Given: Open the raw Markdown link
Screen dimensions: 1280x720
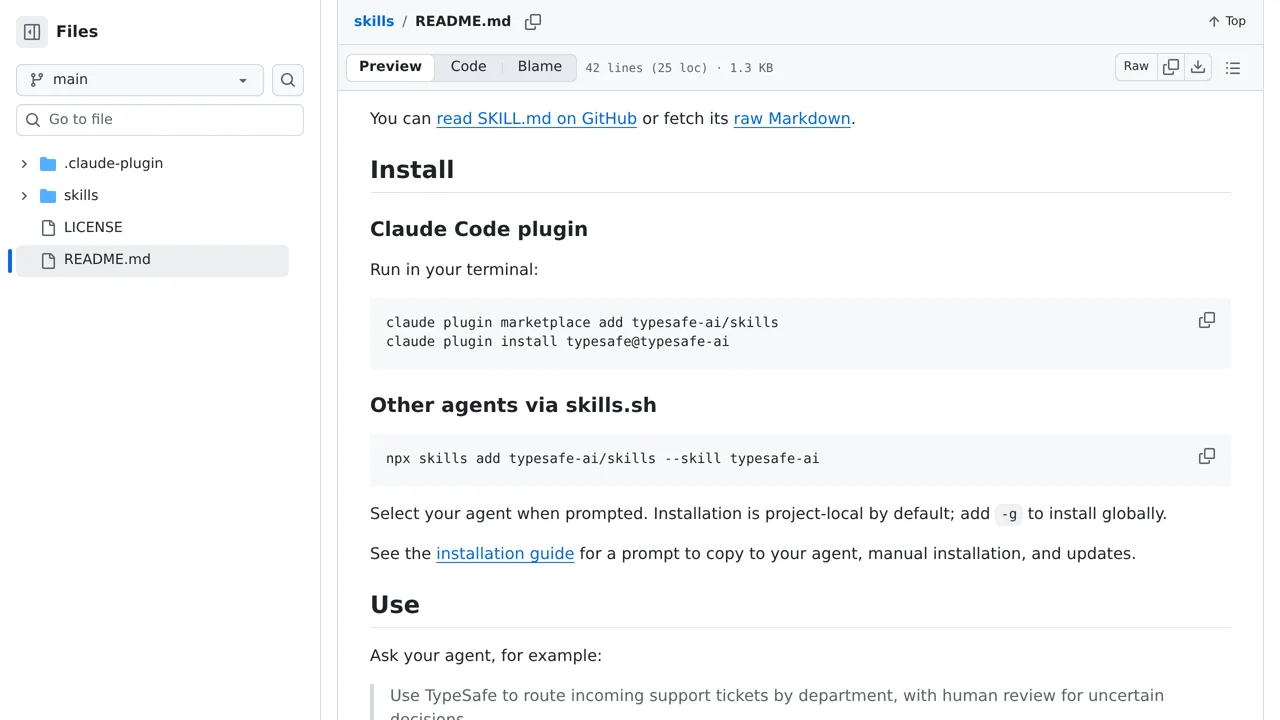Looking at the screenshot, I should click(792, 119).
